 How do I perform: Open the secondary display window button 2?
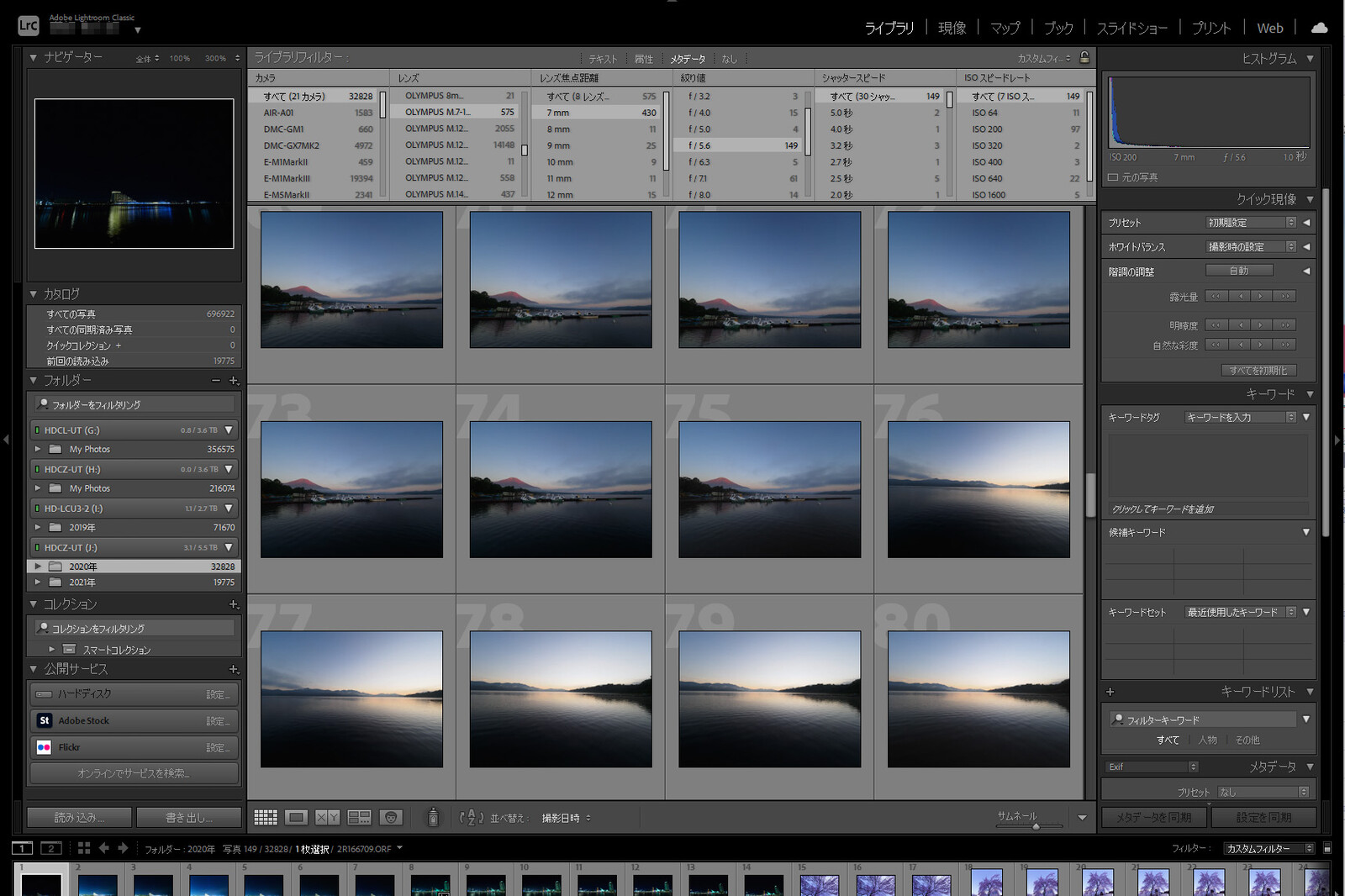pos(51,848)
